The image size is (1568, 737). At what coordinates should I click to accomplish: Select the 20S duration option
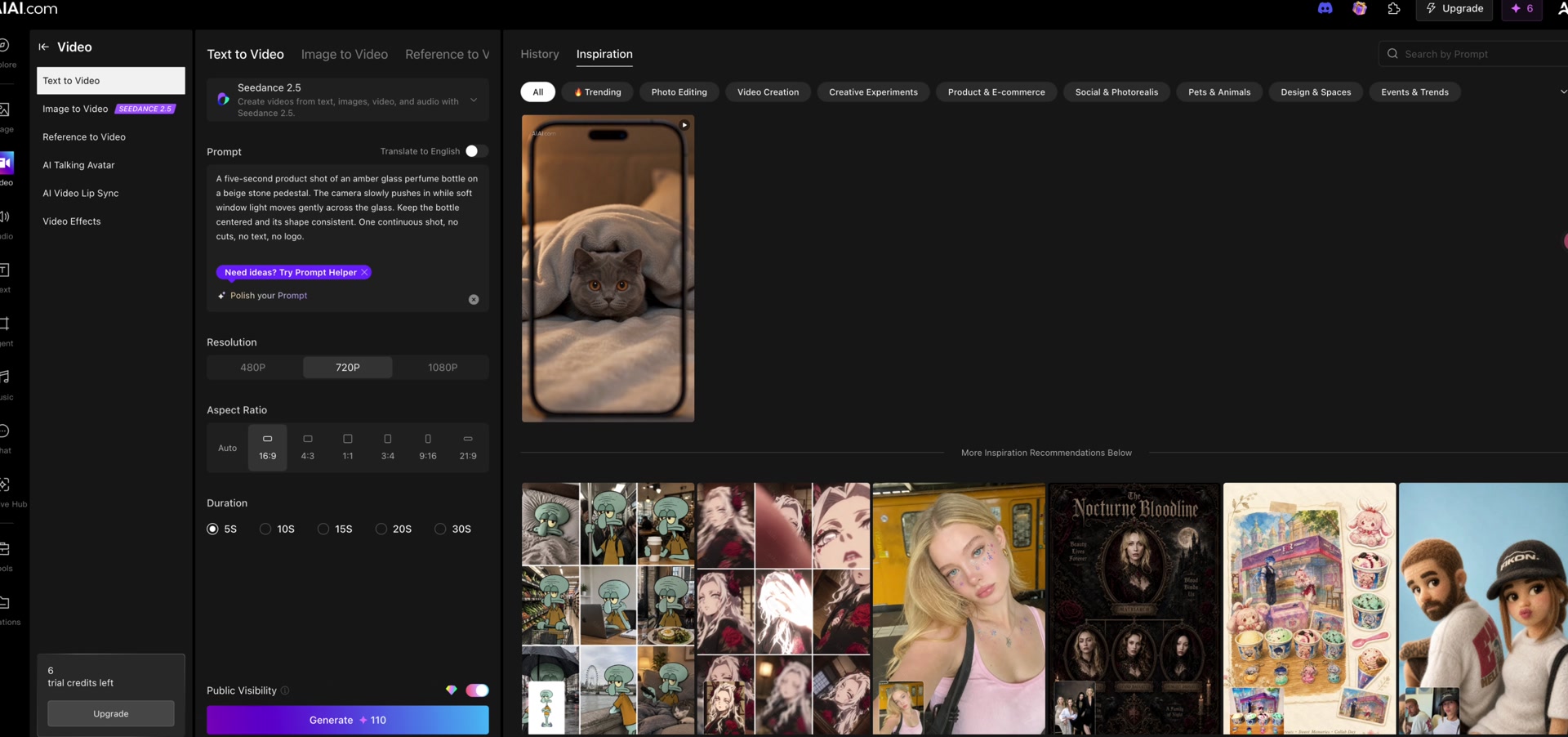click(394, 529)
